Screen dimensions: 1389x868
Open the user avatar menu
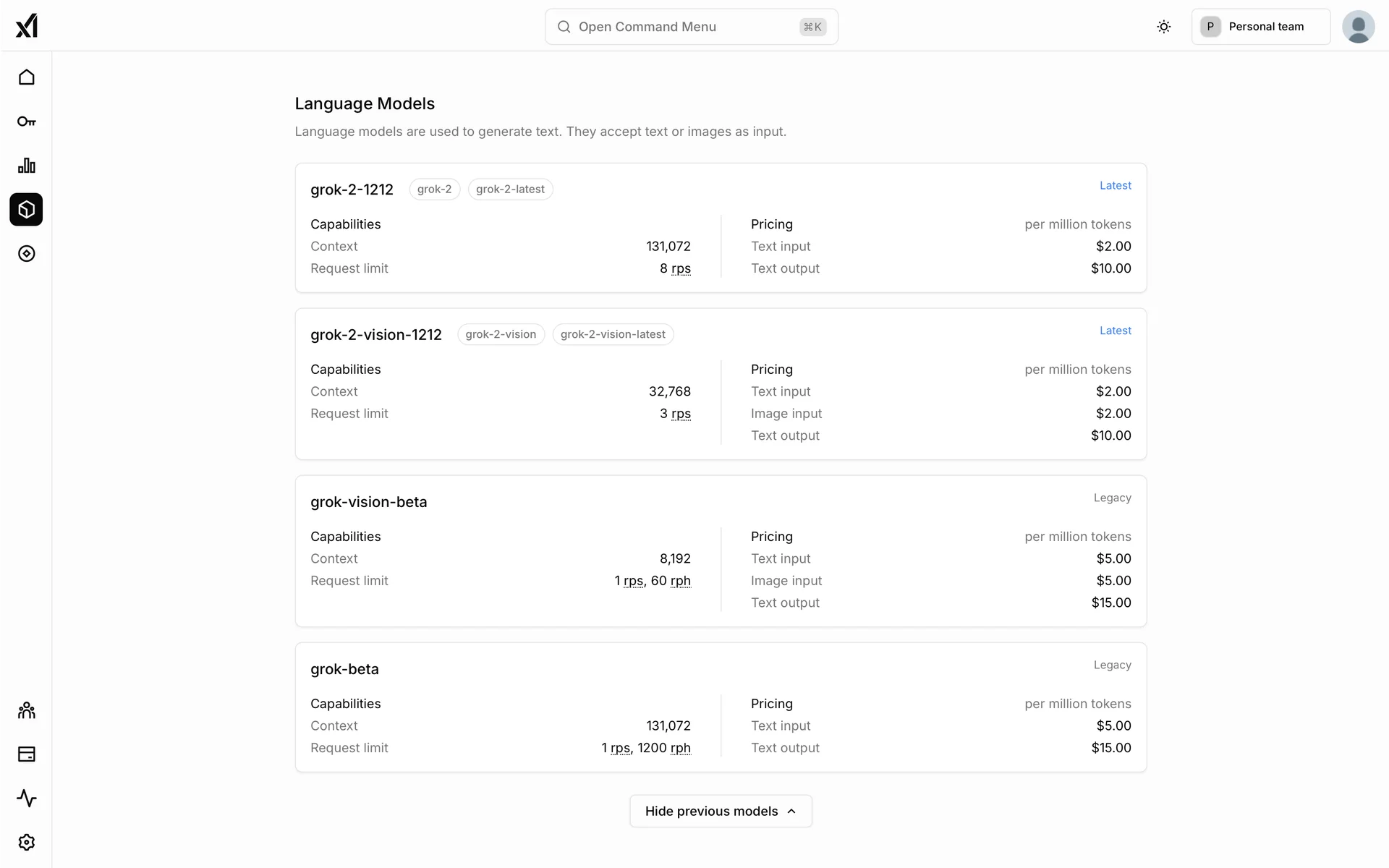point(1358,27)
